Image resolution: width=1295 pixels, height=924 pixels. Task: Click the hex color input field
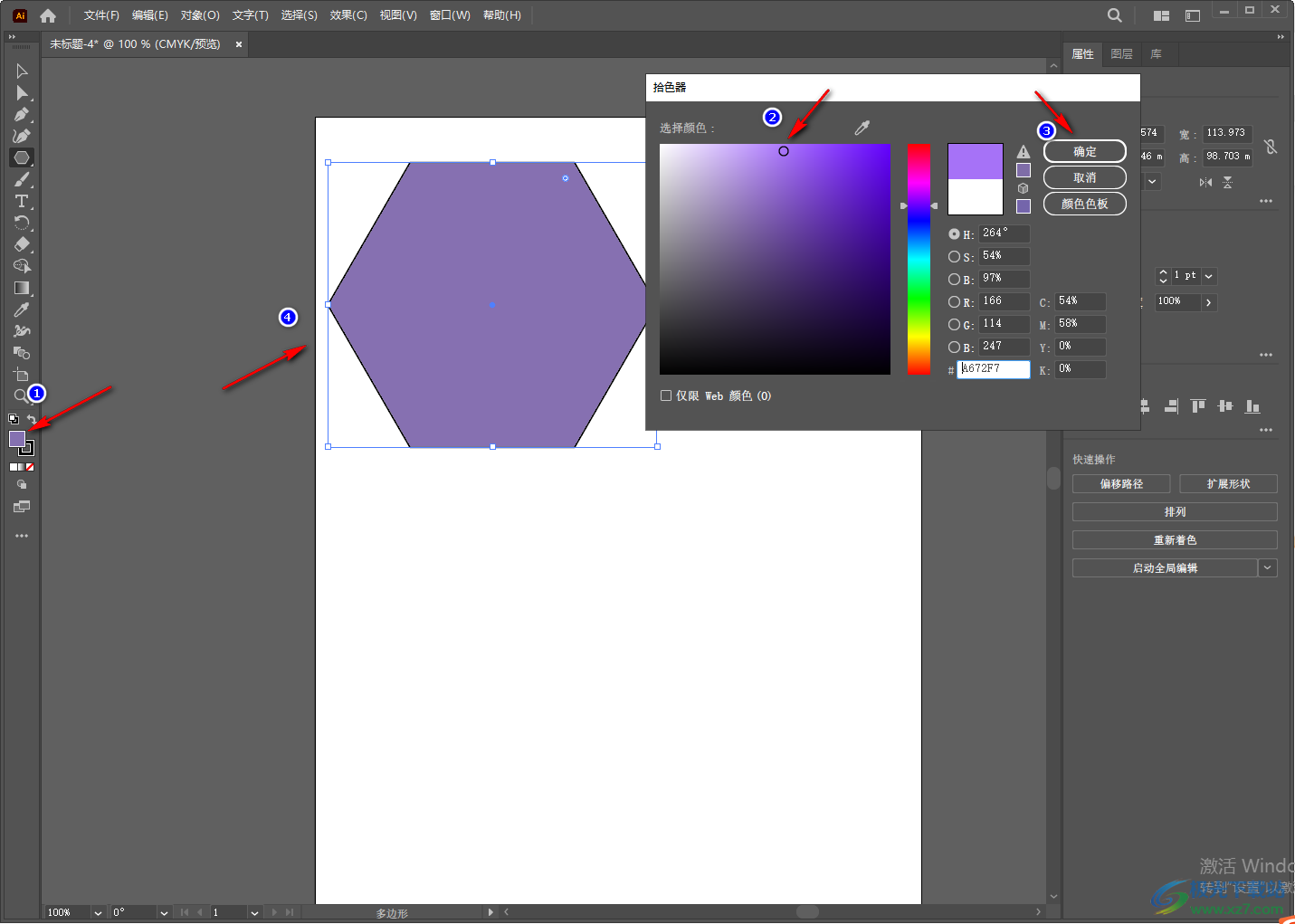coord(994,369)
